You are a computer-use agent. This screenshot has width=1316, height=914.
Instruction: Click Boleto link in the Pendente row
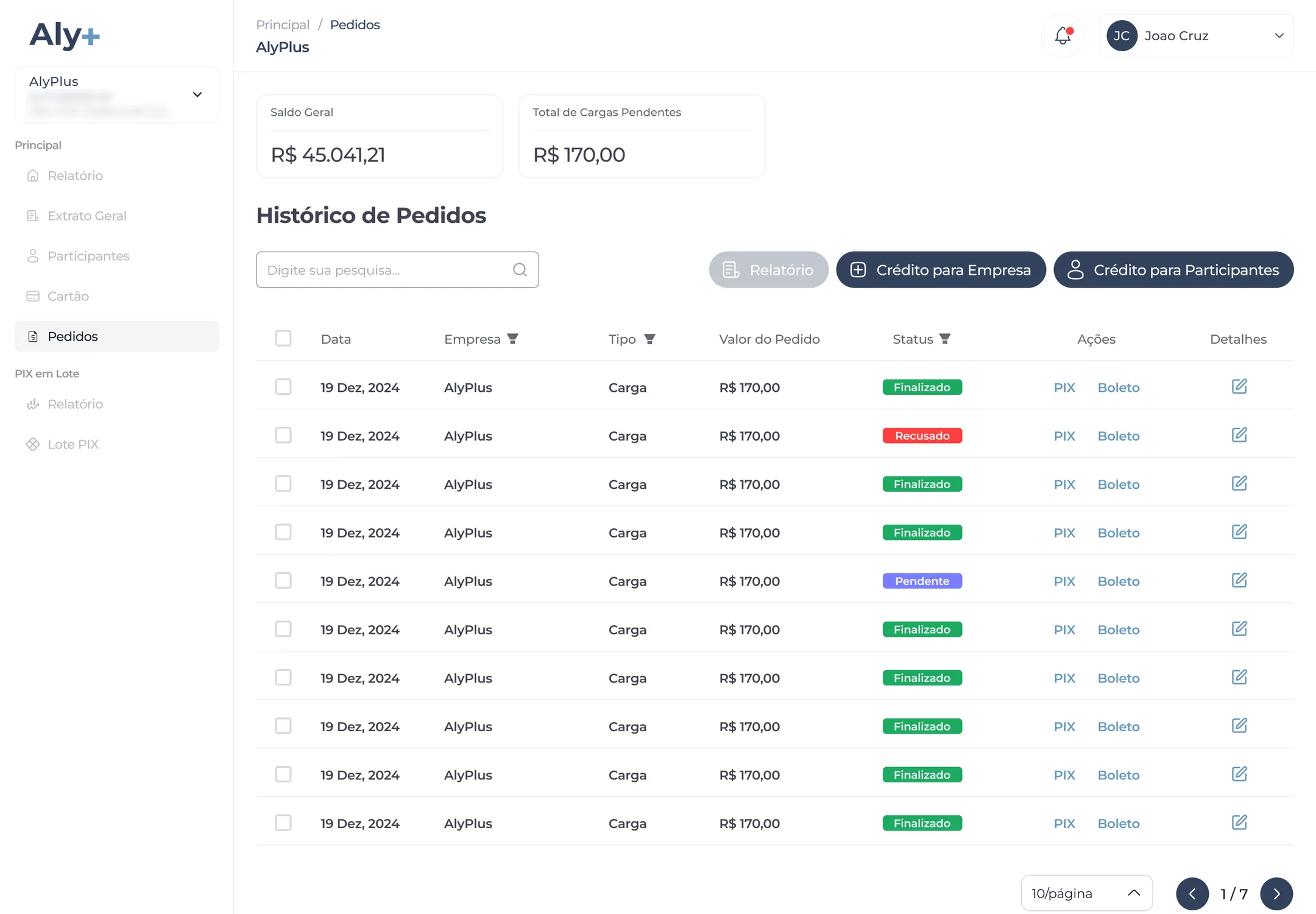tap(1119, 581)
